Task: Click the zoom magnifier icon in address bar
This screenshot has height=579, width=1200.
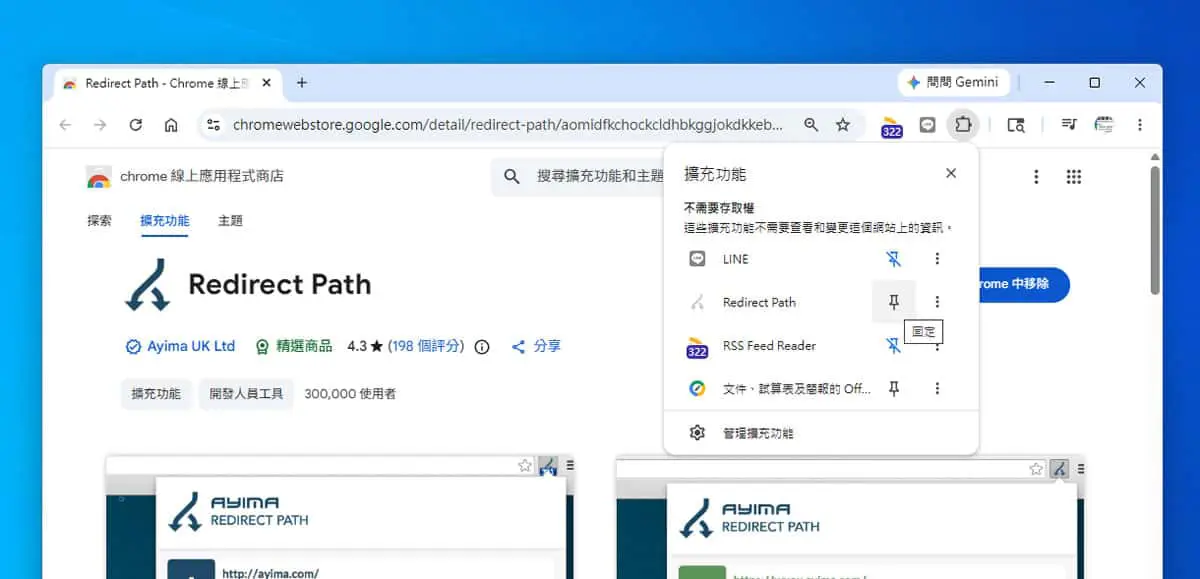Action: [x=811, y=125]
